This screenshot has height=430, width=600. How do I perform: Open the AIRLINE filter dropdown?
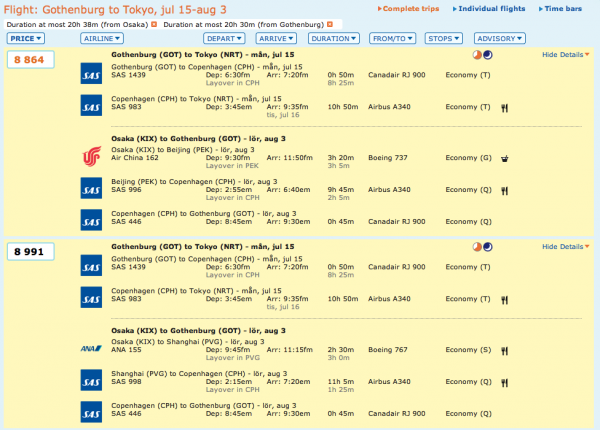coord(104,38)
